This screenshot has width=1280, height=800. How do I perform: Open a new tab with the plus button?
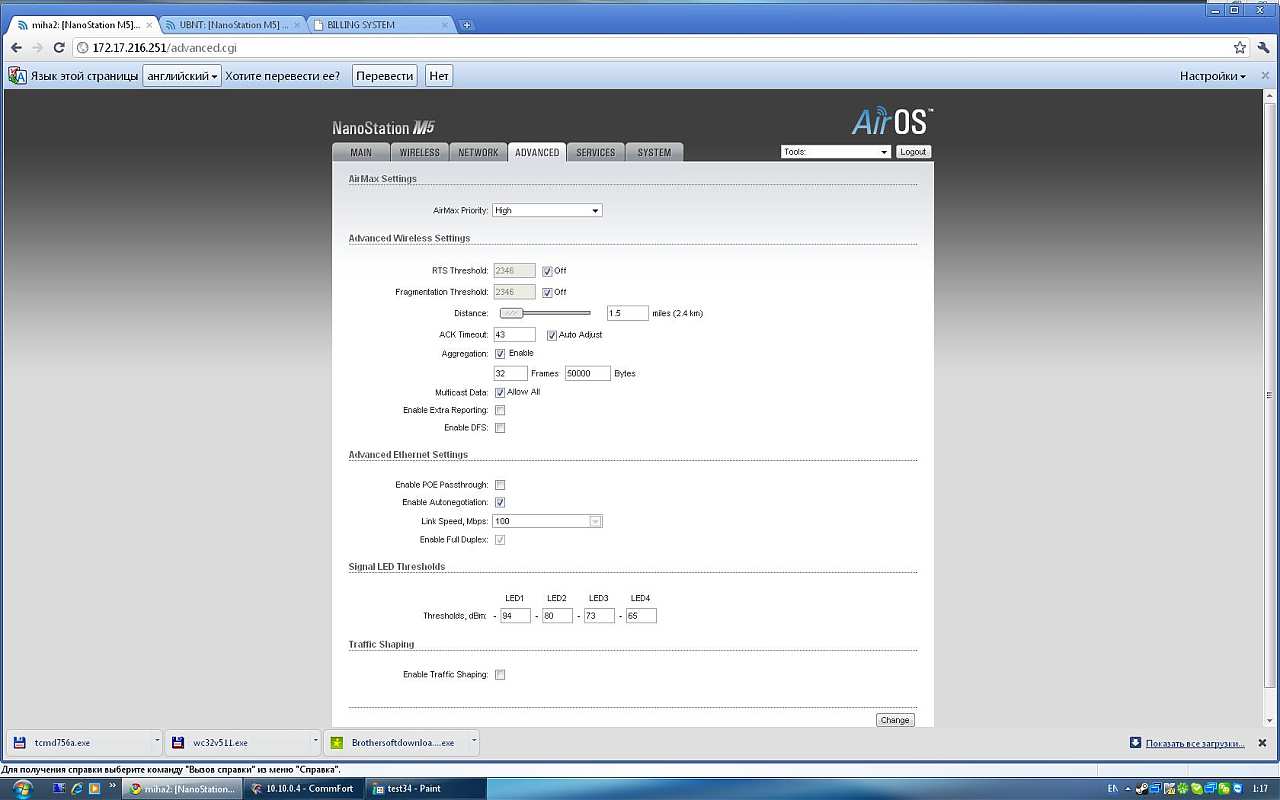point(467,25)
